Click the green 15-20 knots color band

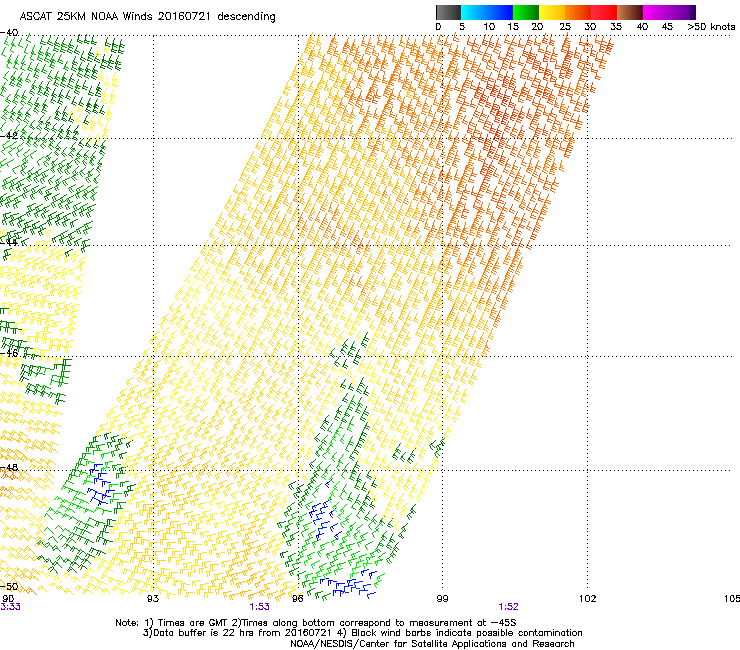(x=526, y=12)
